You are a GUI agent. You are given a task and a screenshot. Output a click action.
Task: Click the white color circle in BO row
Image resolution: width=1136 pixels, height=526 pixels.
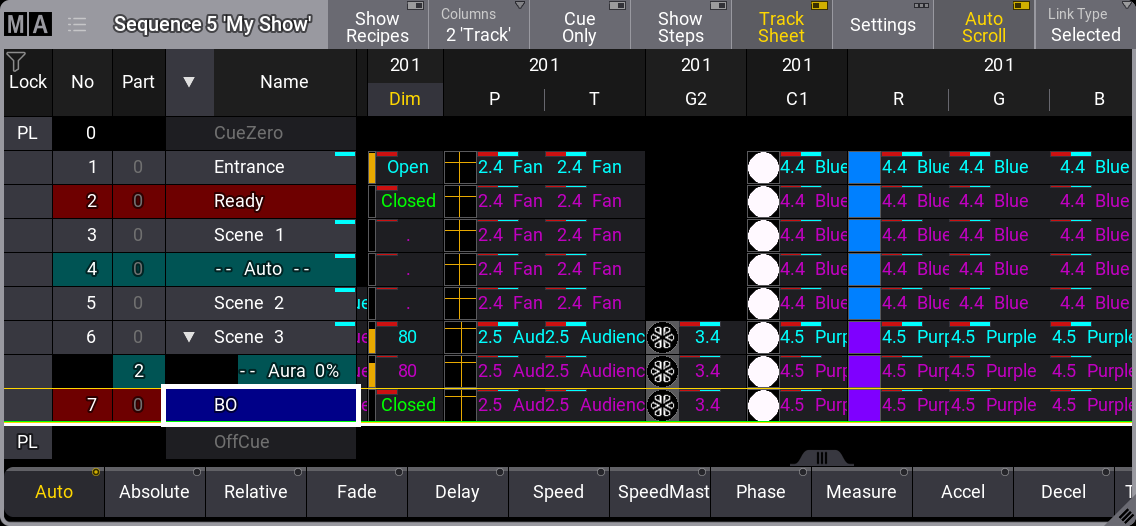coord(763,405)
